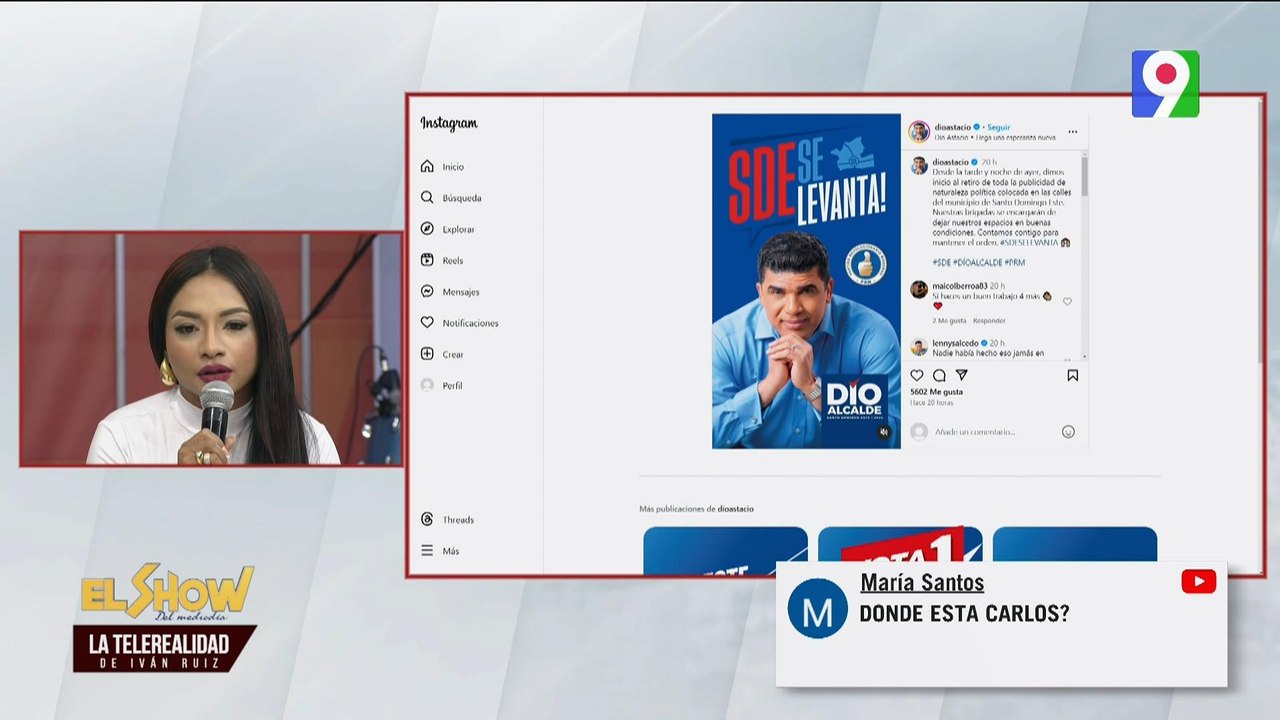Open the #SDE hashtag
The image size is (1280, 720).
click(x=941, y=262)
